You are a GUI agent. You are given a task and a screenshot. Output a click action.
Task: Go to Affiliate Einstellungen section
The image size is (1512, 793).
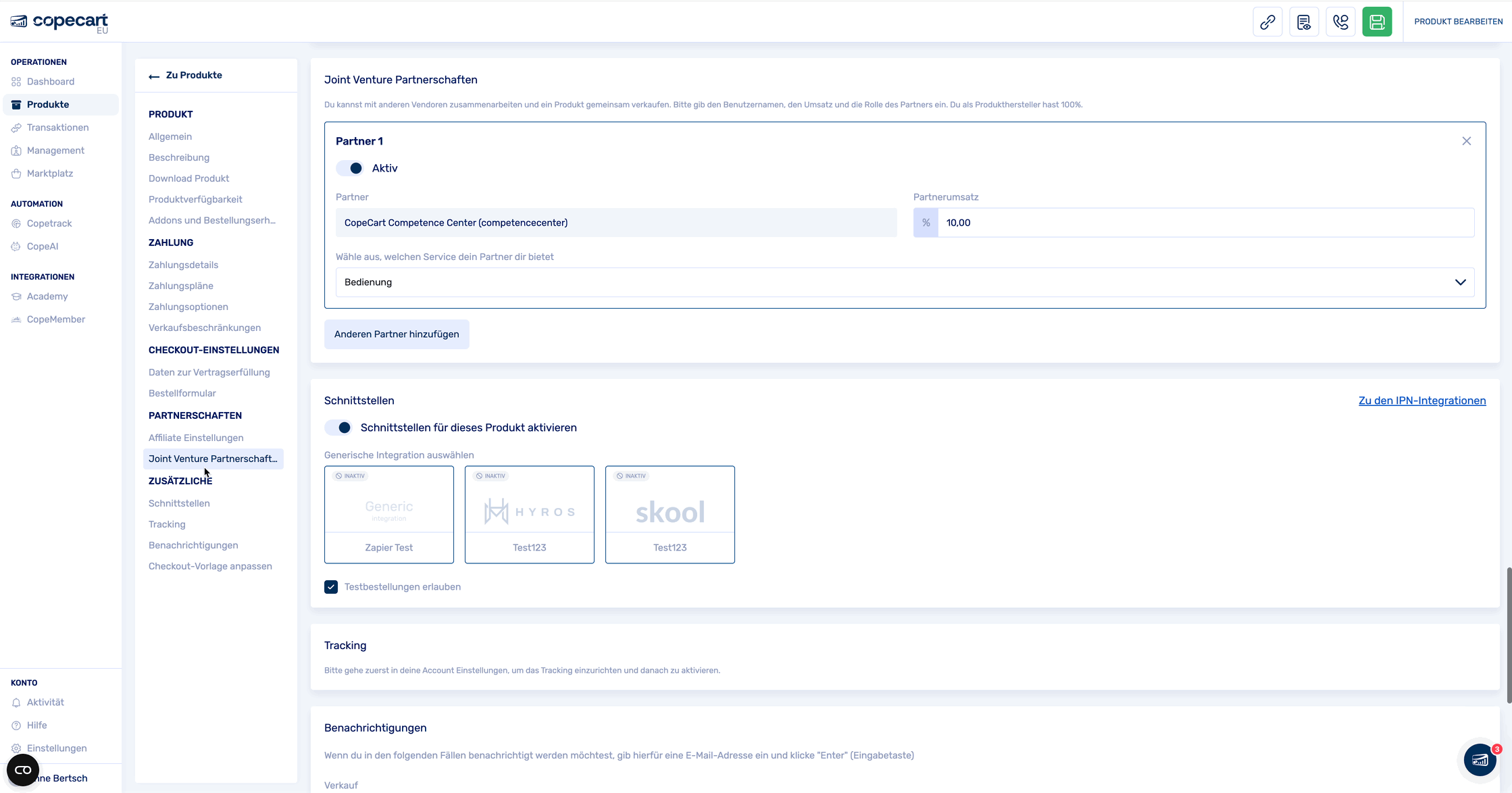[196, 438]
